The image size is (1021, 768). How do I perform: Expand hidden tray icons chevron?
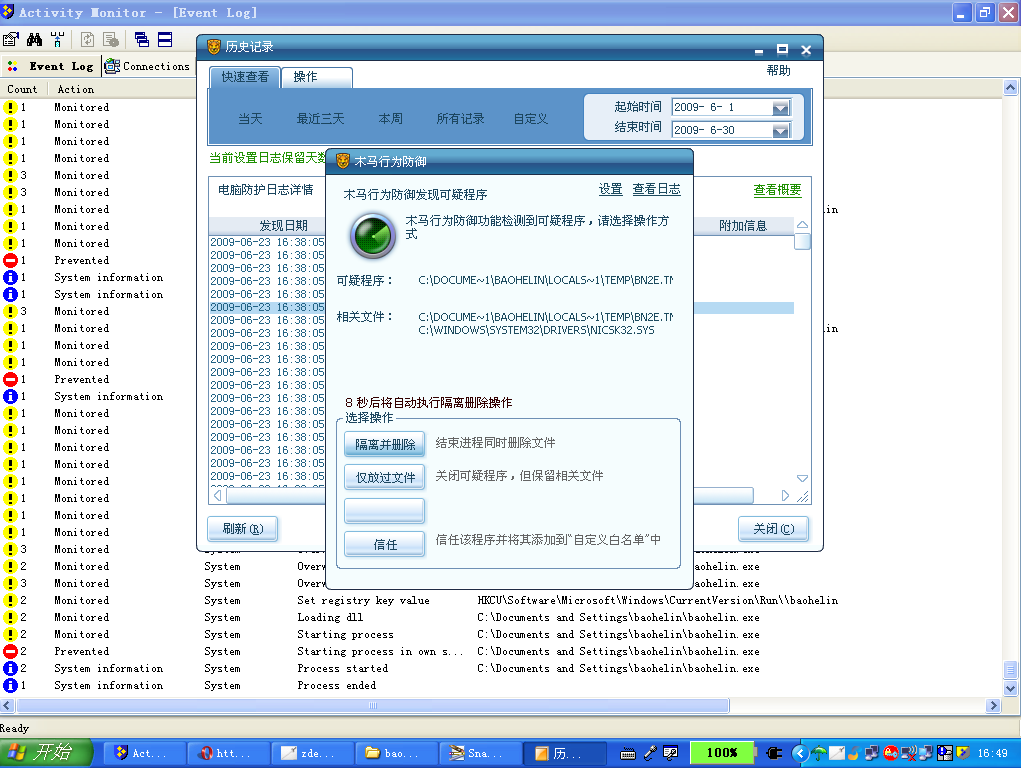tap(800, 754)
